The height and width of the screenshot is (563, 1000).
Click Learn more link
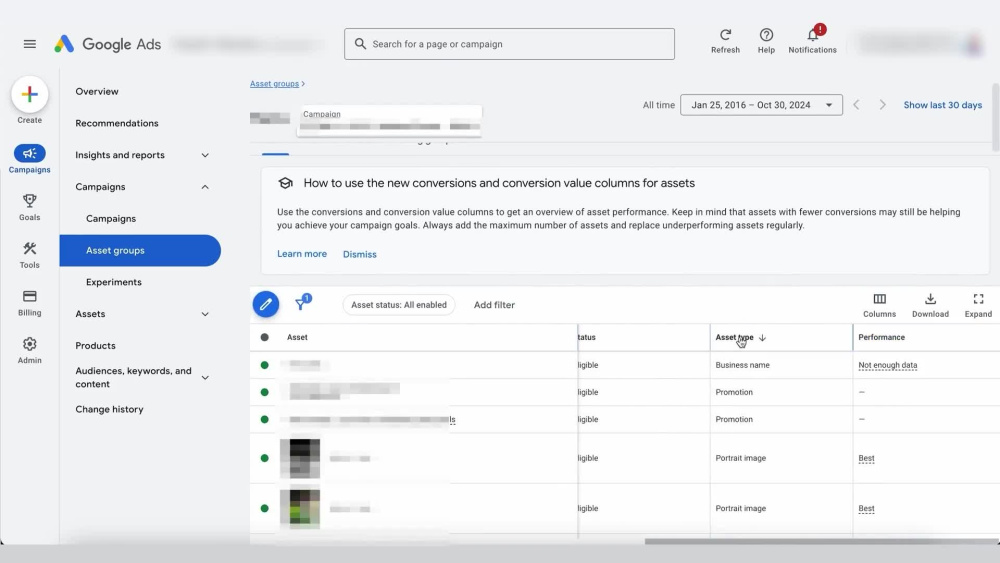click(x=302, y=254)
